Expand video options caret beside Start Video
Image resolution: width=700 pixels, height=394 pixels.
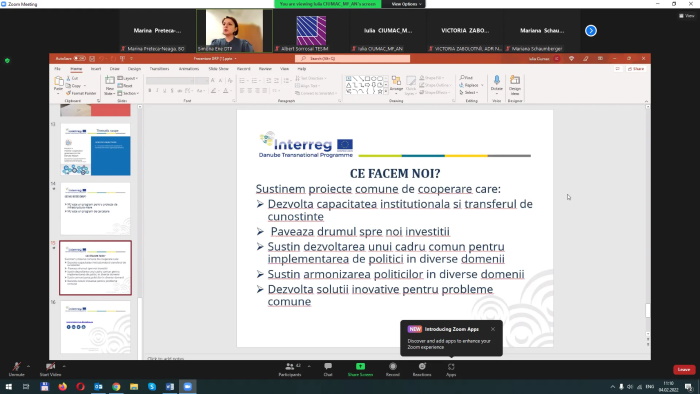click(64, 366)
